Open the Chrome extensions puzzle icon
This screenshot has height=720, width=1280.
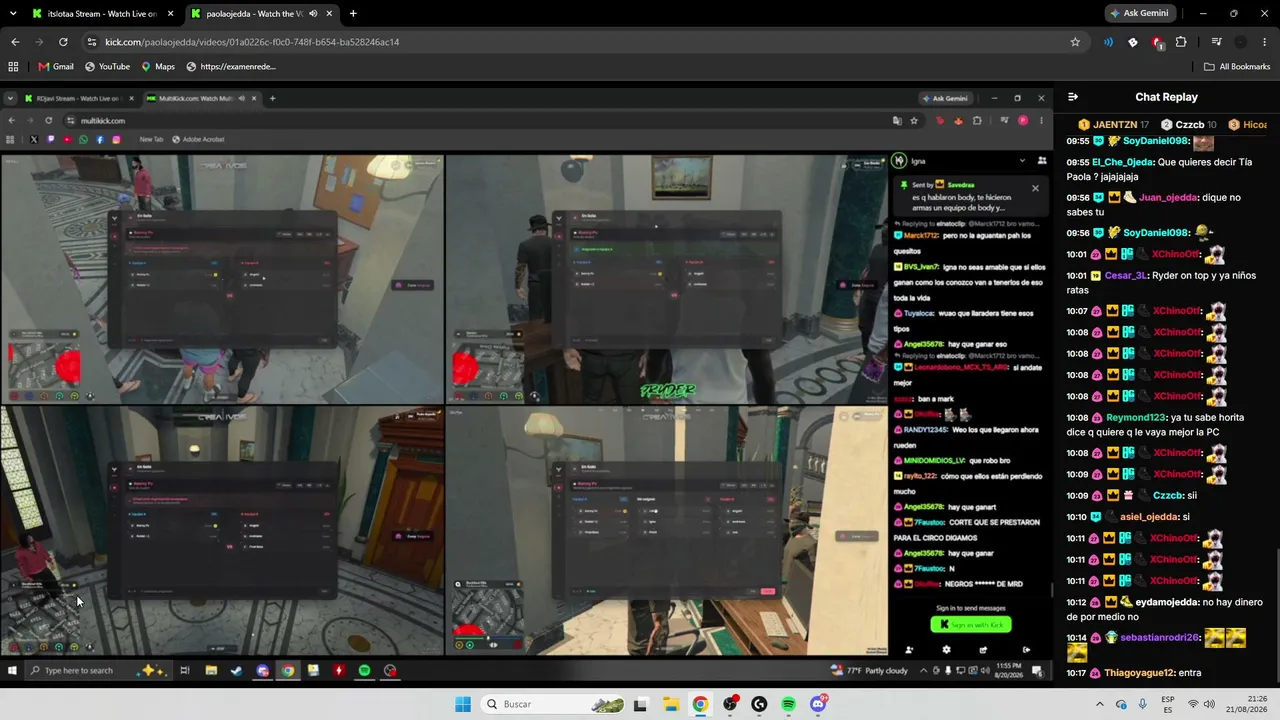[1181, 42]
